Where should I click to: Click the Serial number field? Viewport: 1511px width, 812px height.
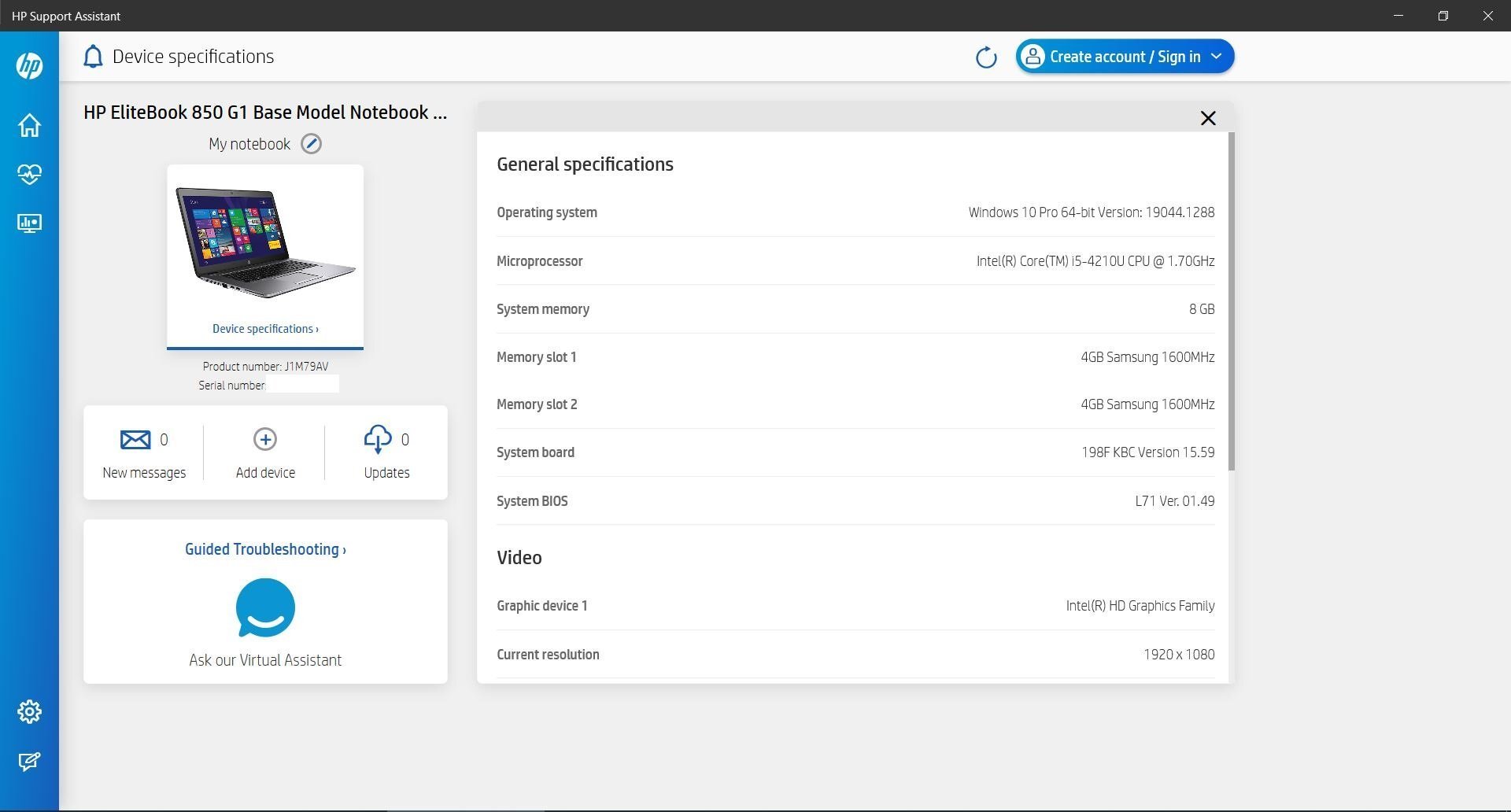(x=302, y=385)
